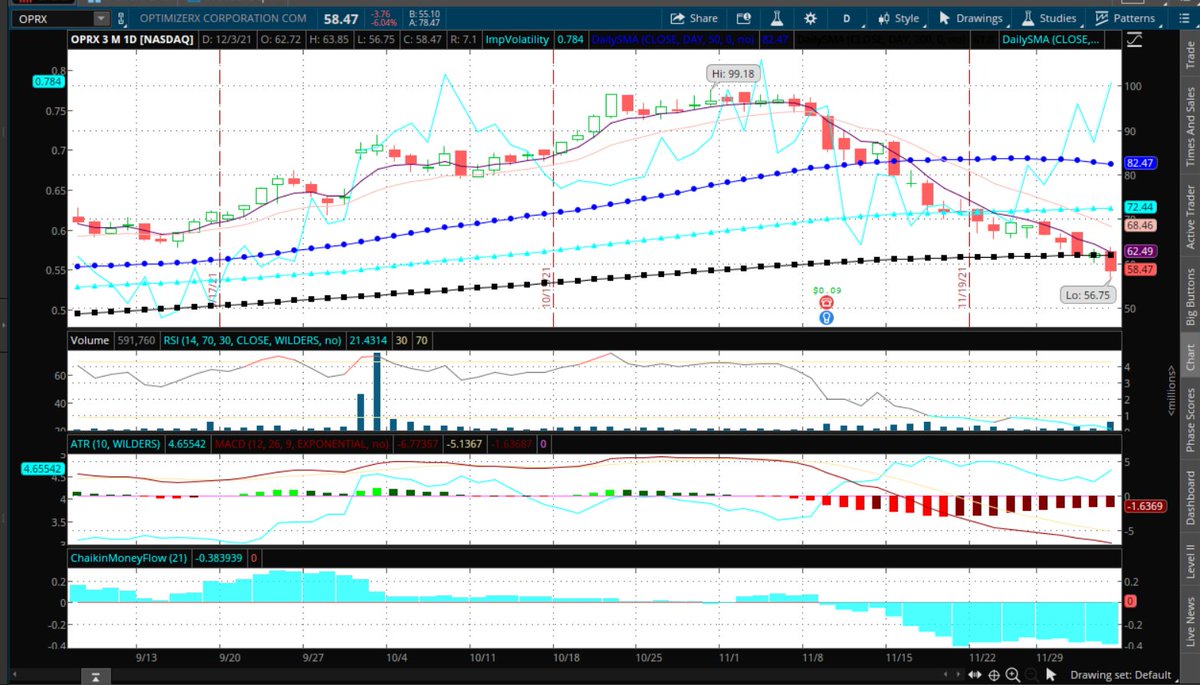Open the Dashboard side tab

[1188, 499]
